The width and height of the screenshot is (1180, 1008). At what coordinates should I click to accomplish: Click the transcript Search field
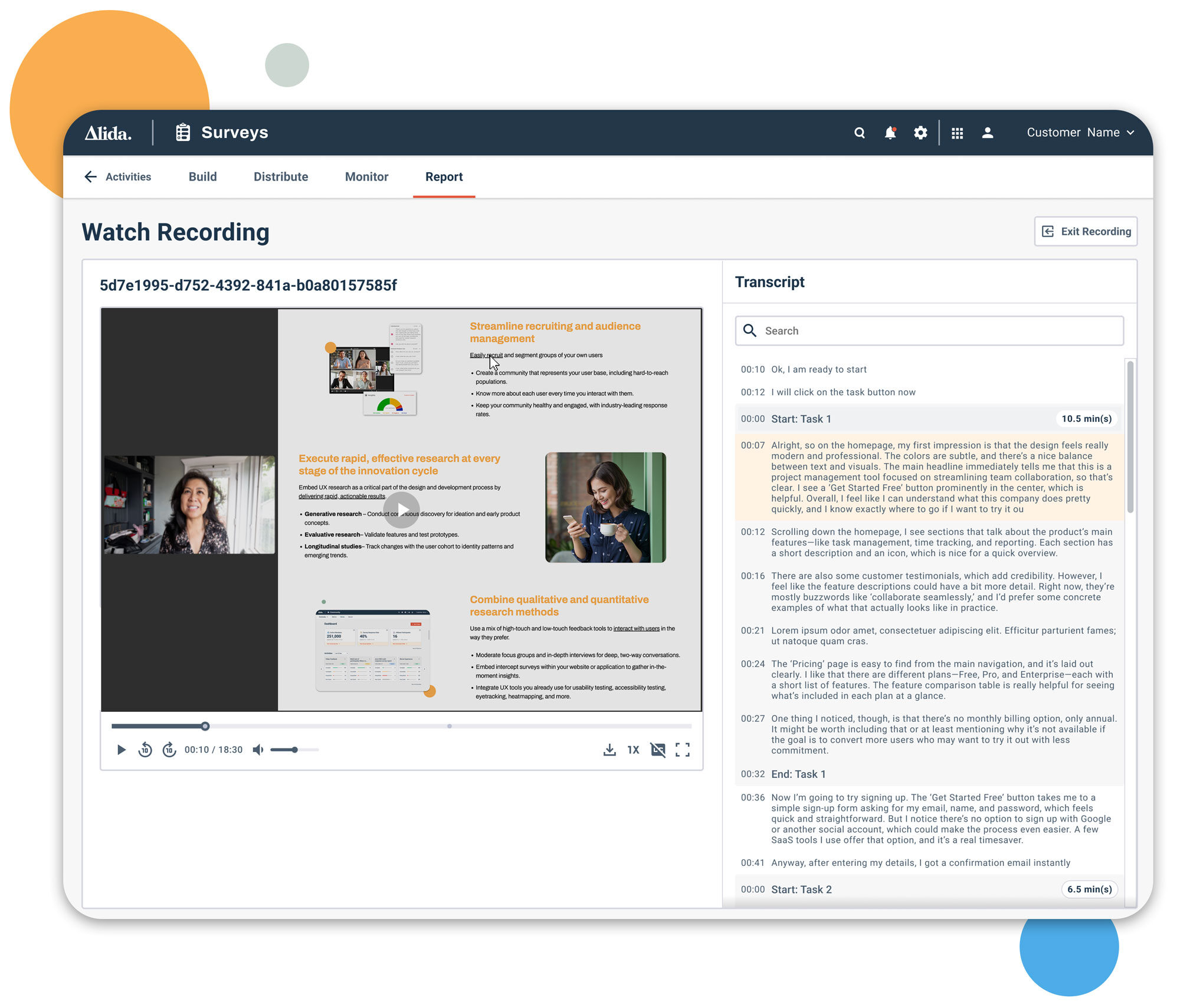tap(938, 331)
